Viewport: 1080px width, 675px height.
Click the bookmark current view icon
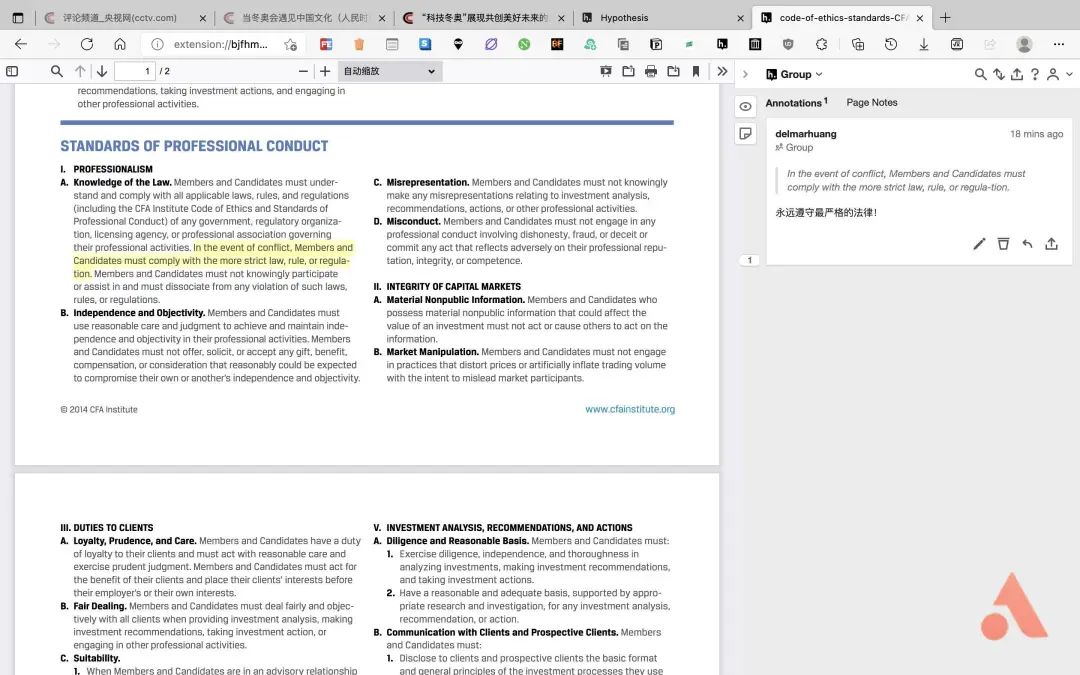[696, 71]
